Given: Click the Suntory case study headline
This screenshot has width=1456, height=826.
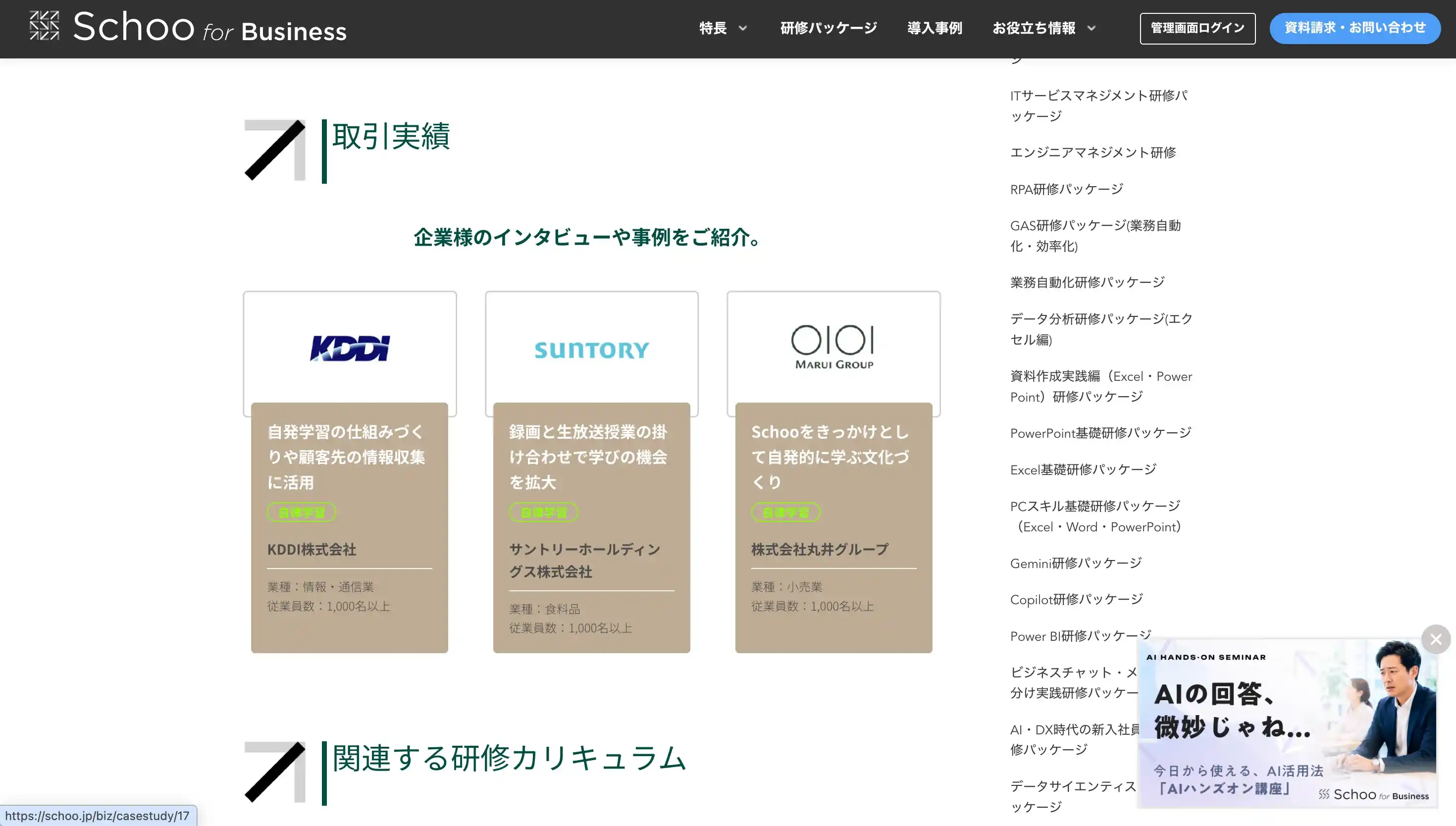Looking at the screenshot, I should pos(588,457).
